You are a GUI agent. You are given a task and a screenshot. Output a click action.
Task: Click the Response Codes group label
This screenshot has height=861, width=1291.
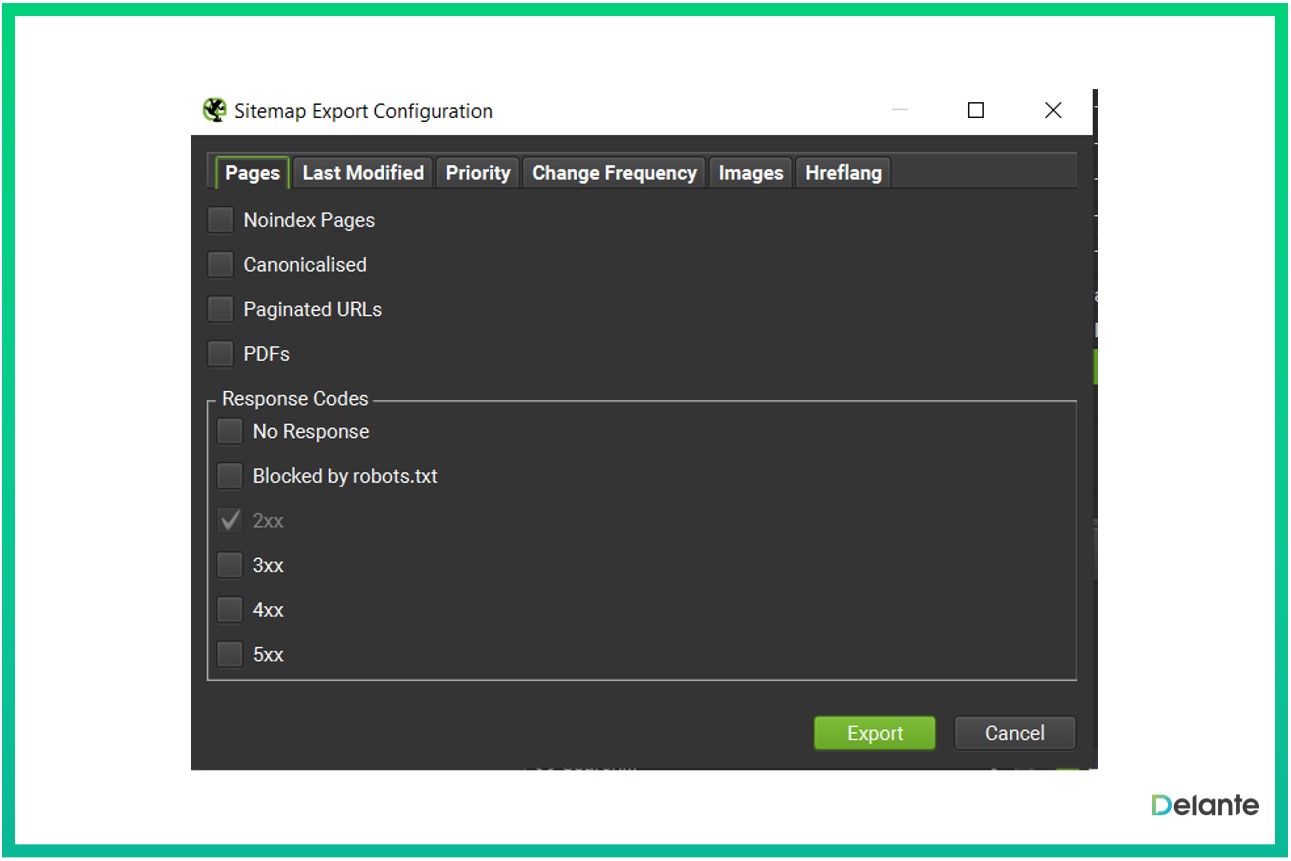pos(295,398)
